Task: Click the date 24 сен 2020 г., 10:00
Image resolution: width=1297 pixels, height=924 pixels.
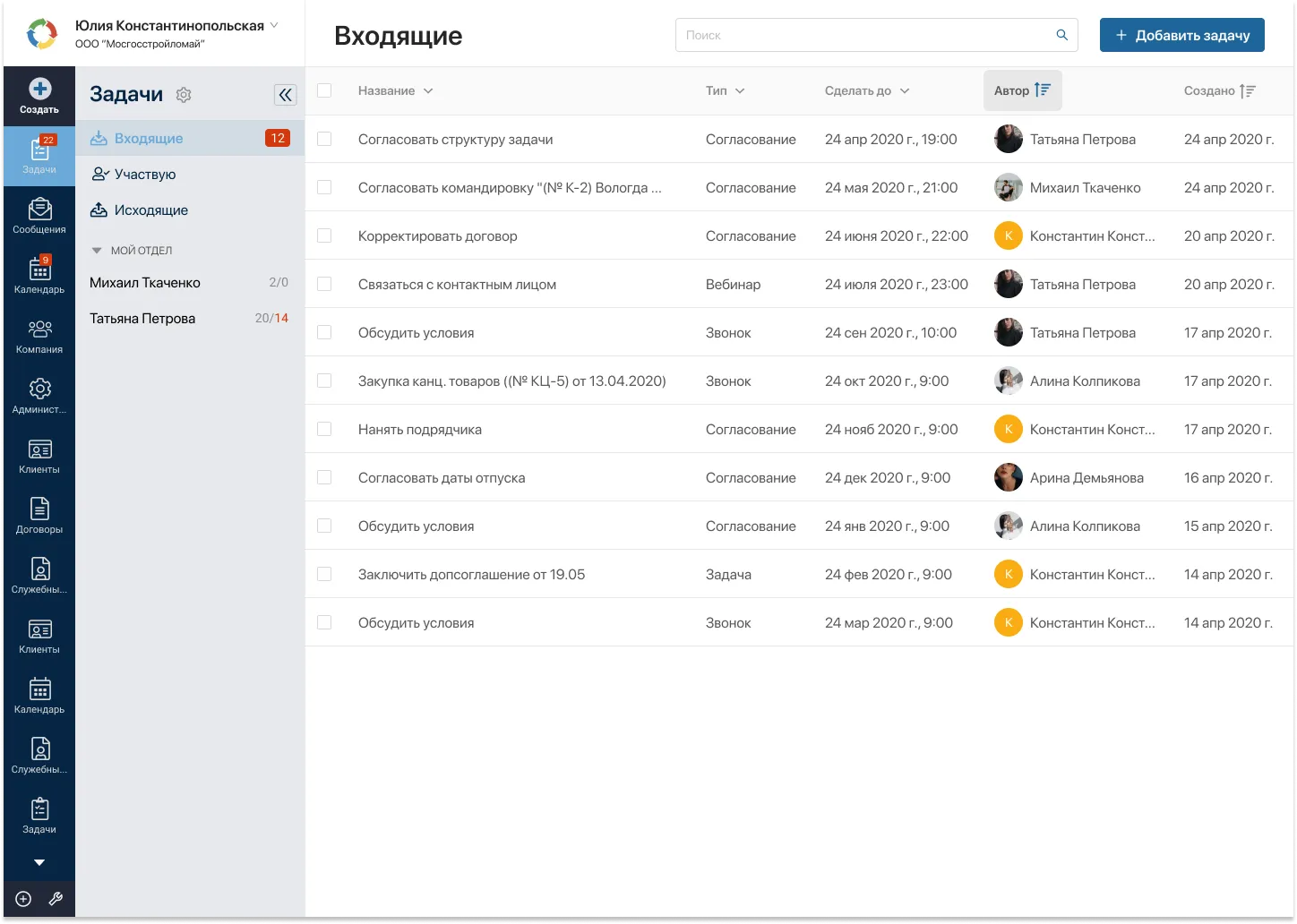Action: coord(890,332)
